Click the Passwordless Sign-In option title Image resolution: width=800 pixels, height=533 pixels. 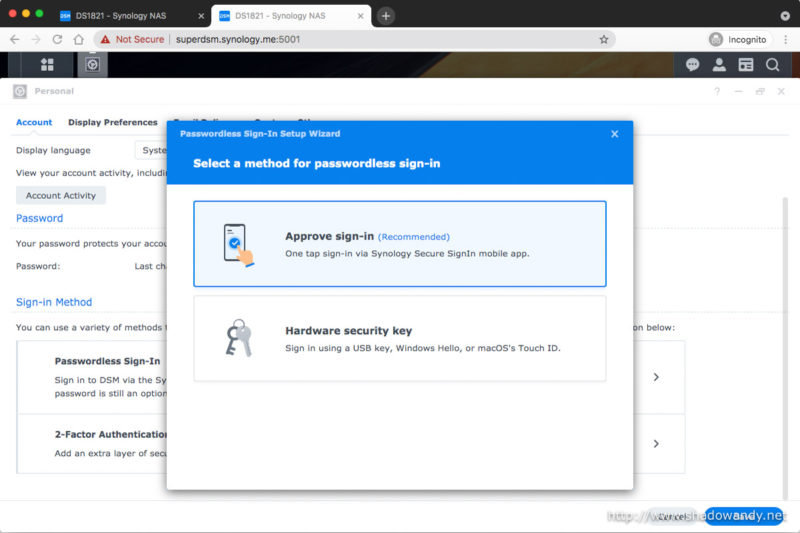(x=107, y=361)
